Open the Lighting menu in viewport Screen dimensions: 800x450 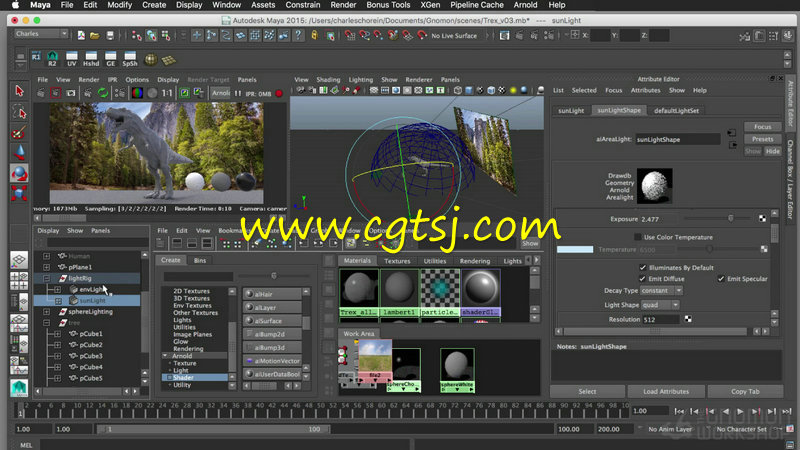coord(361,80)
